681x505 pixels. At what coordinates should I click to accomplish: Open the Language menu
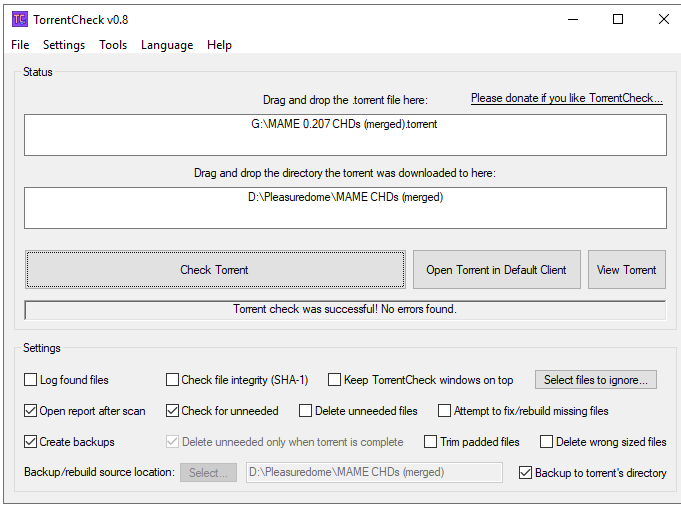[x=167, y=45]
